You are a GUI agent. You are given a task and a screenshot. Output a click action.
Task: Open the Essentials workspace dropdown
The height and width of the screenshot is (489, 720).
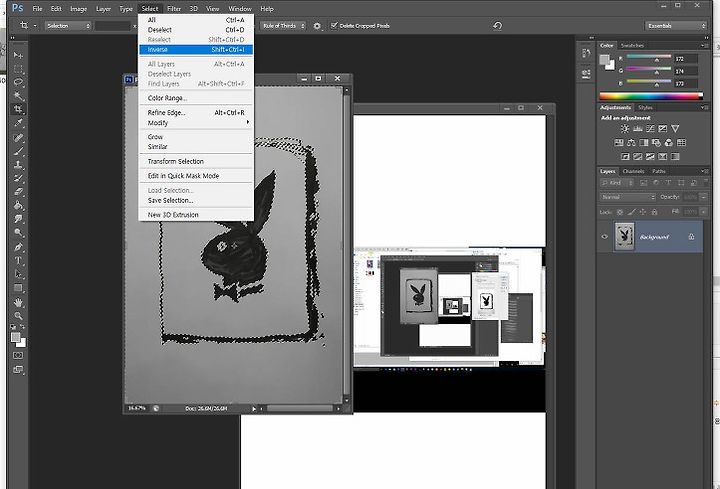tap(676, 26)
